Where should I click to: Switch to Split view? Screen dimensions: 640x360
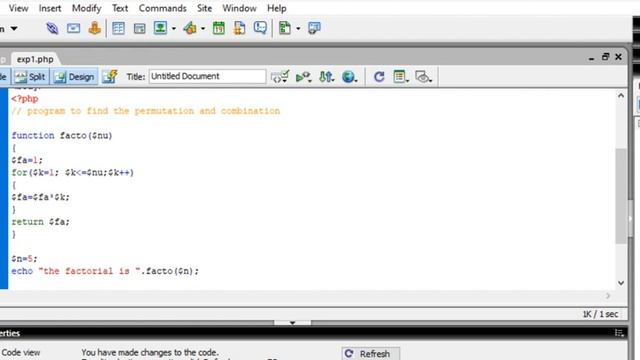coord(31,77)
